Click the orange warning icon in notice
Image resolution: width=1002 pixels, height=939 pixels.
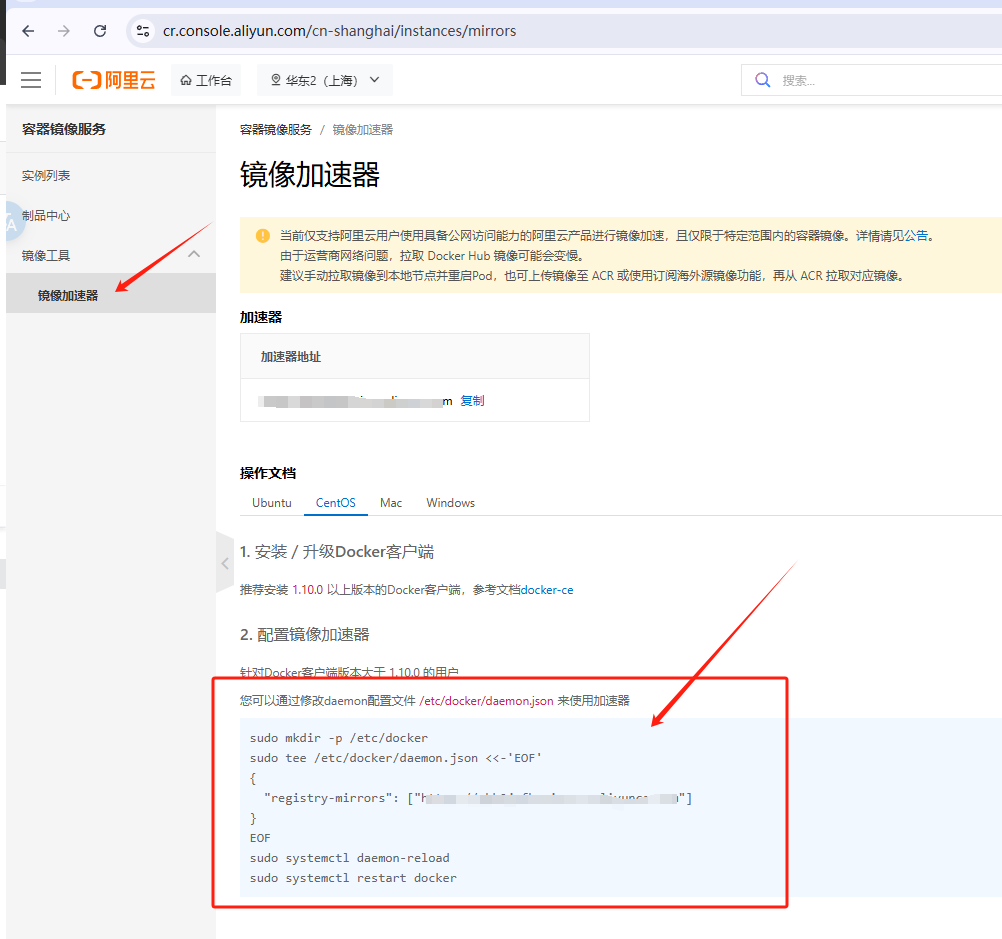coord(263,236)
